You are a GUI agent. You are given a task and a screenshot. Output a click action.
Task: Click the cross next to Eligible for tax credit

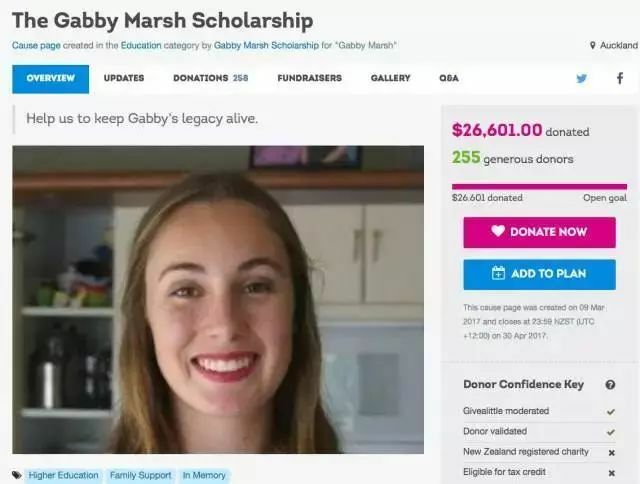point(611,473)
